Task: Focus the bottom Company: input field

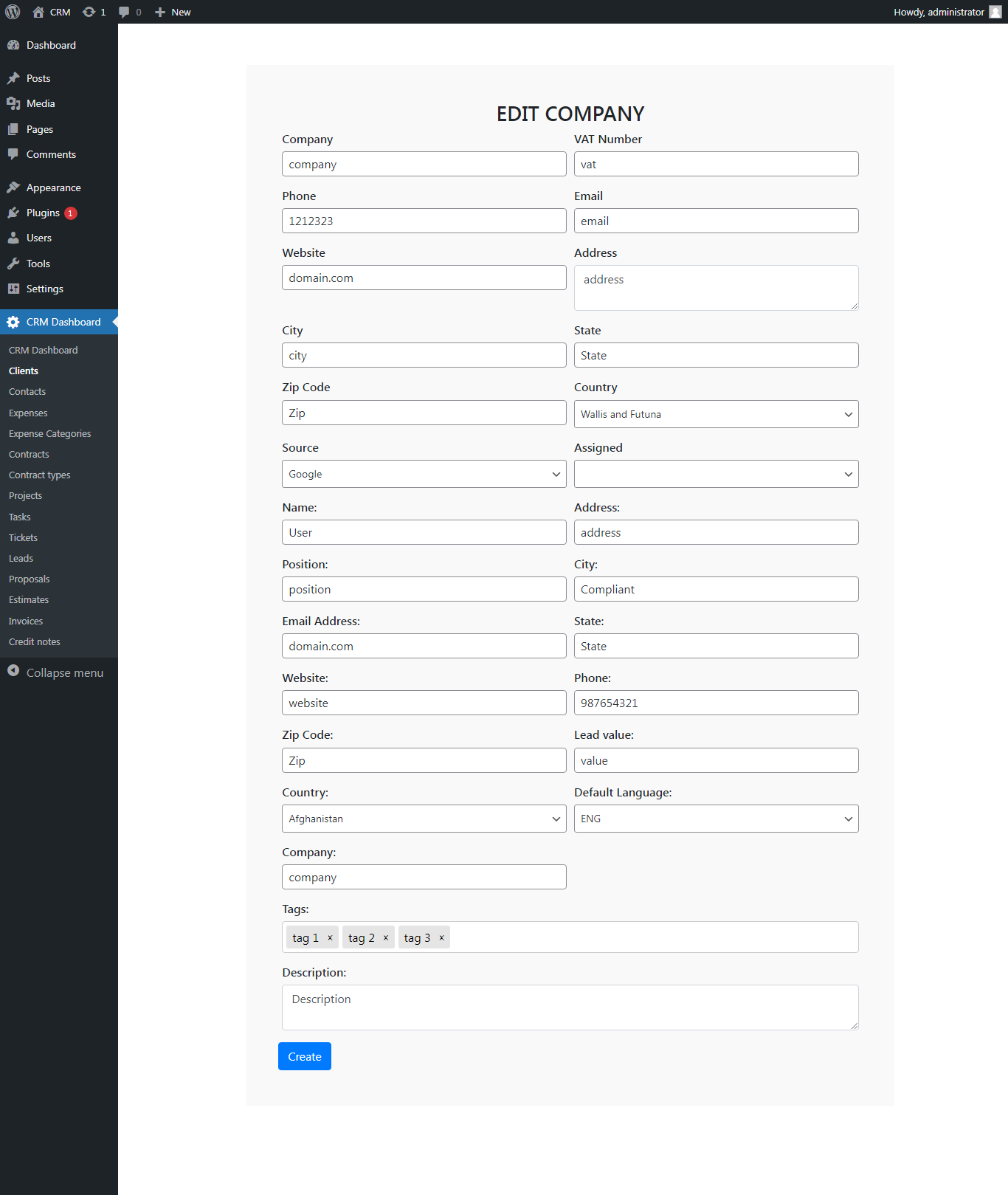Action: point(424,877)
